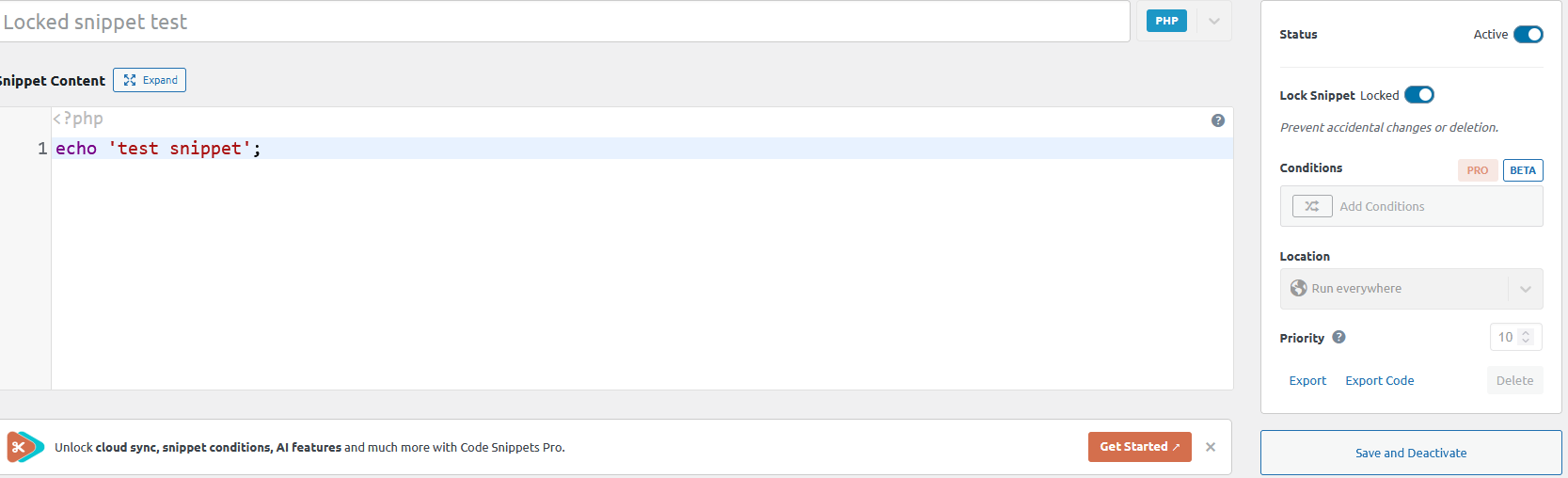Toggle the Lock Snippet switch off
The image size is (1568, 478).
pyautogui.click(x=1418, y=95)
